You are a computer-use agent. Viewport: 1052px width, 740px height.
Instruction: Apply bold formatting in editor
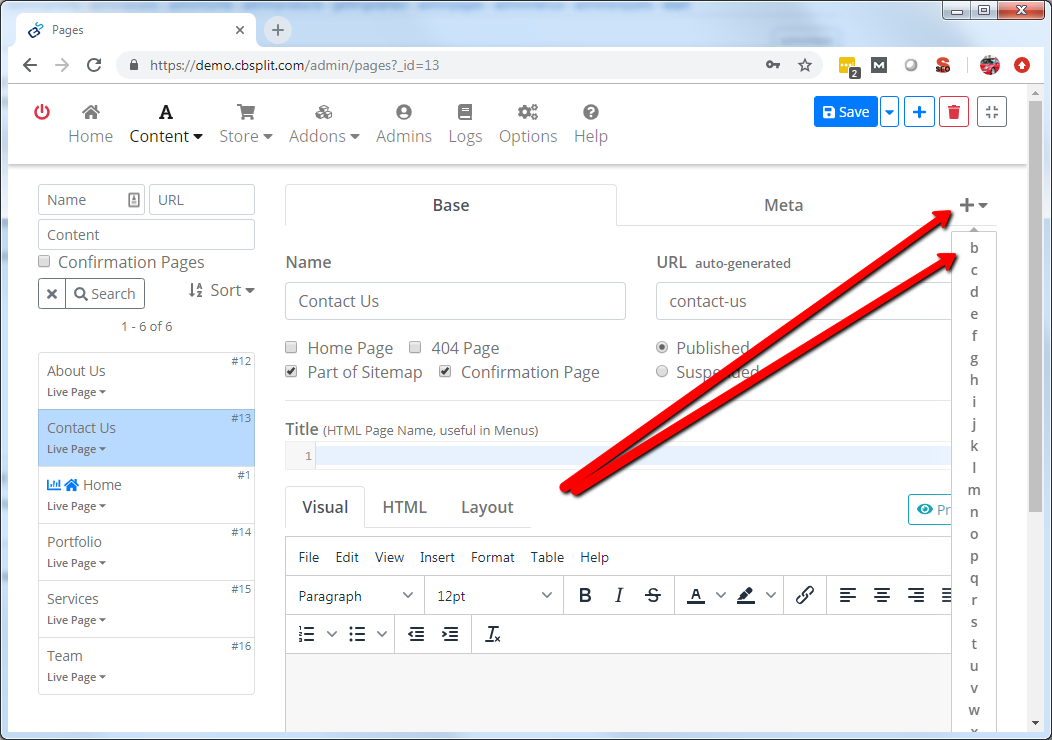(x=585, y=596)
